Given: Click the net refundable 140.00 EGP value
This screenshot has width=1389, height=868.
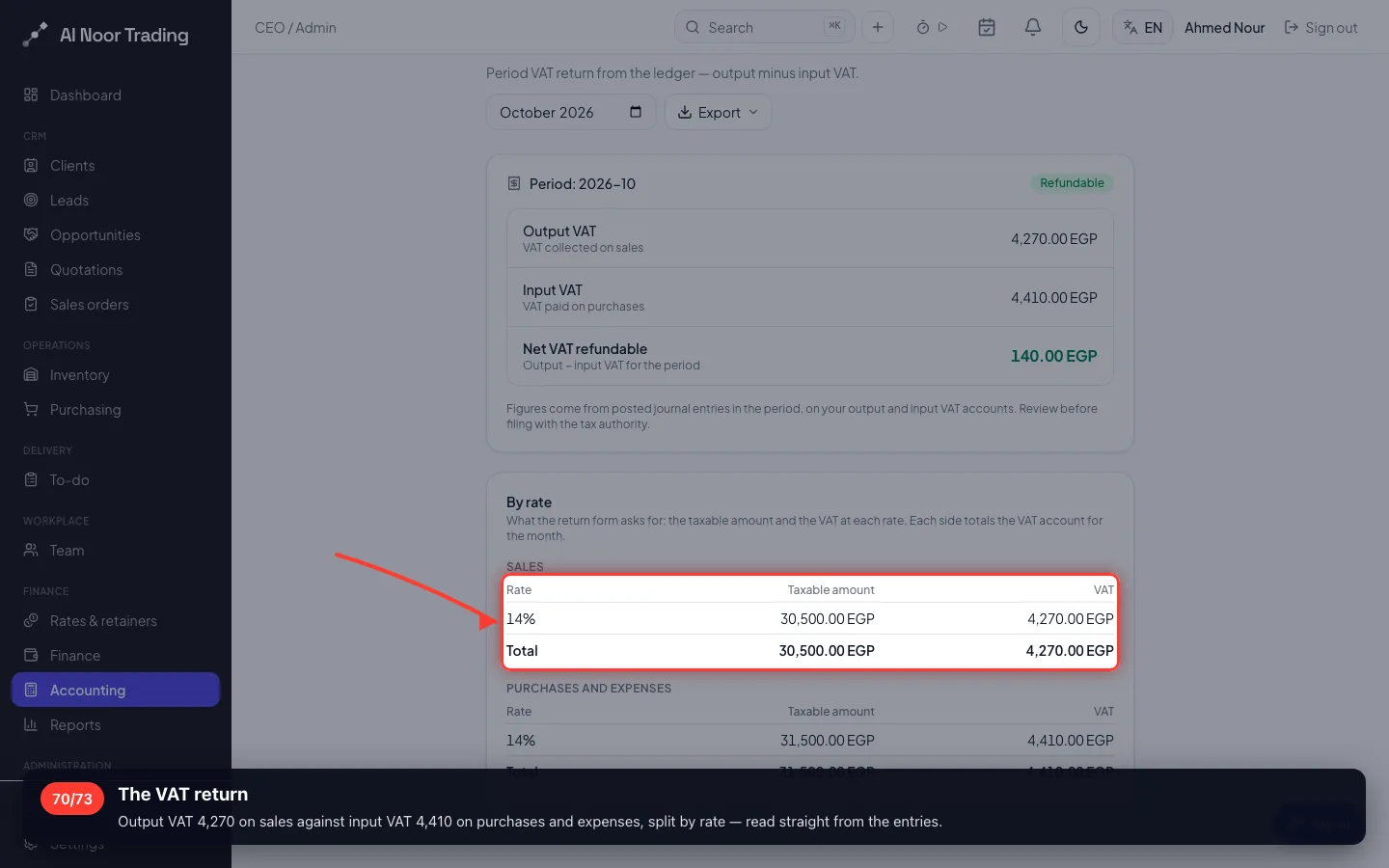Looking at the screenshot, I should point(1053,356).
